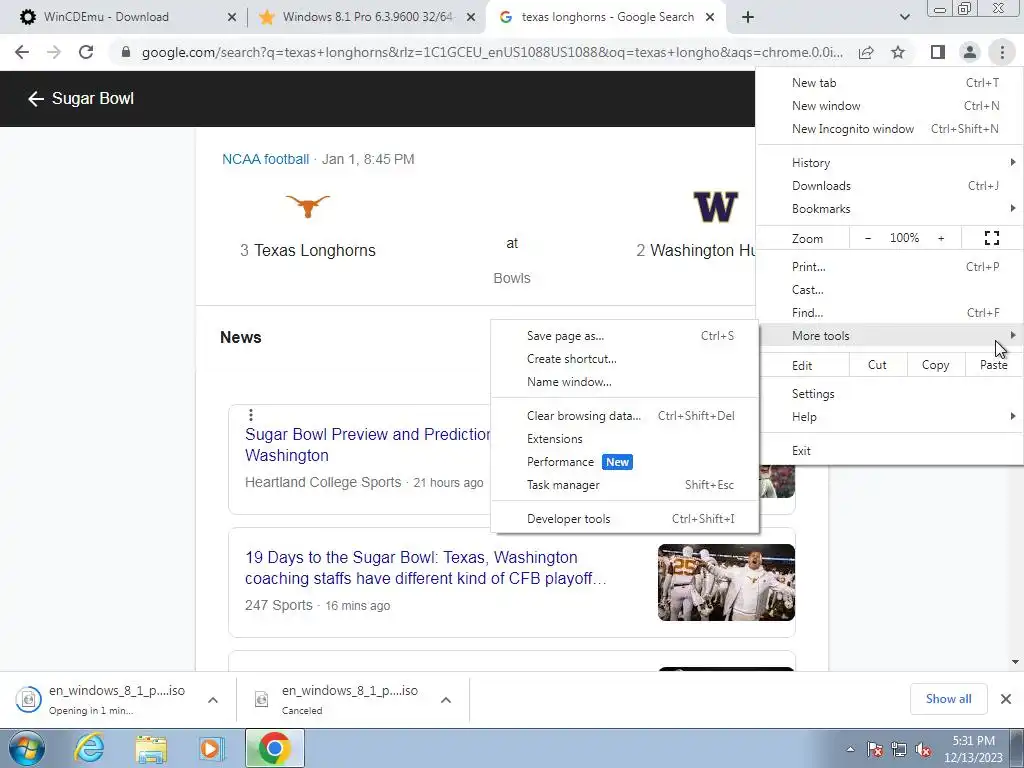Viewport: 1024px width, 768px height.
Task: Click Cut in Edit row
Action: coord(878,365)
